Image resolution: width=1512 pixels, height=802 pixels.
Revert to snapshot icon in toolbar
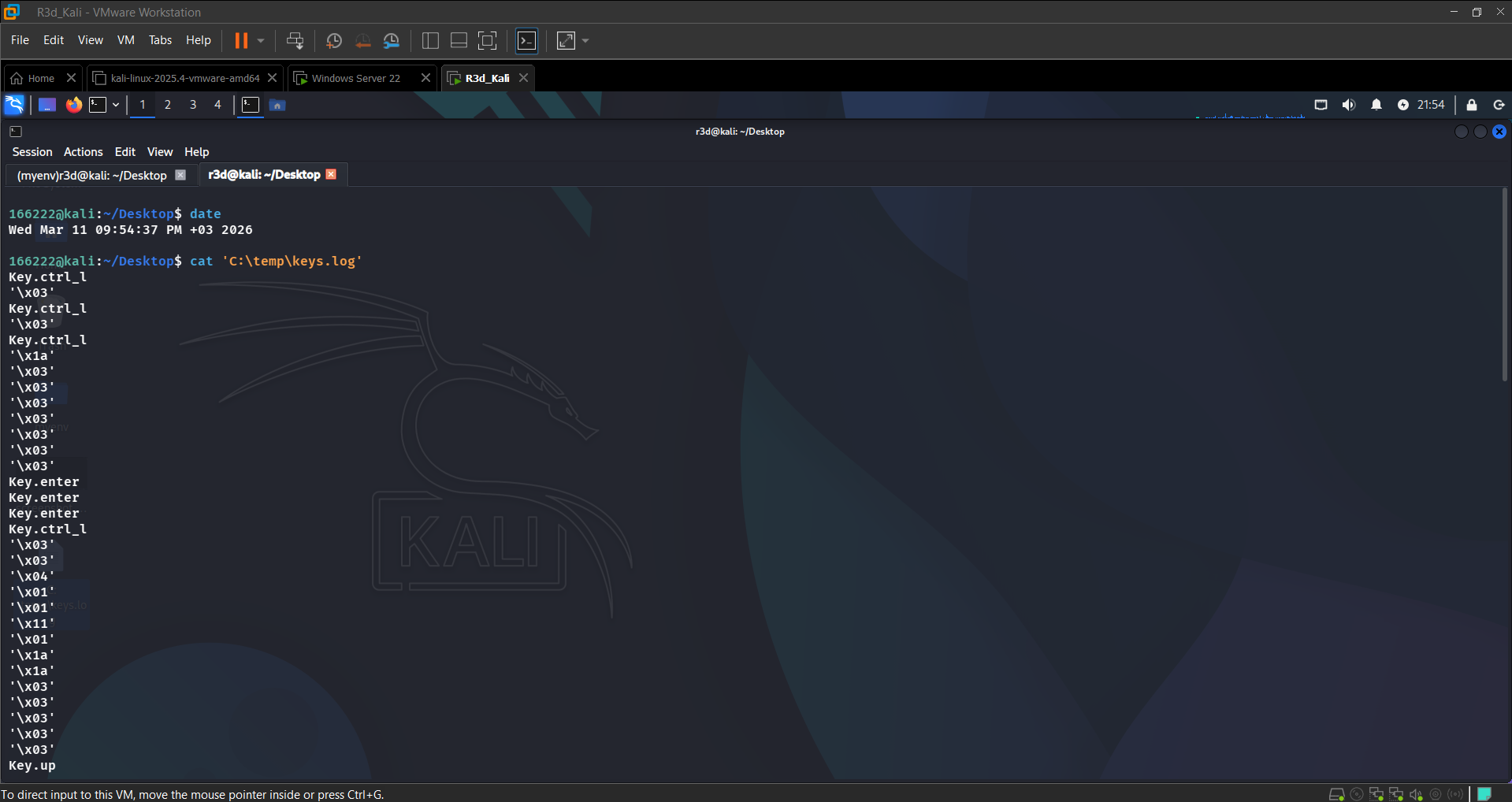362,40
